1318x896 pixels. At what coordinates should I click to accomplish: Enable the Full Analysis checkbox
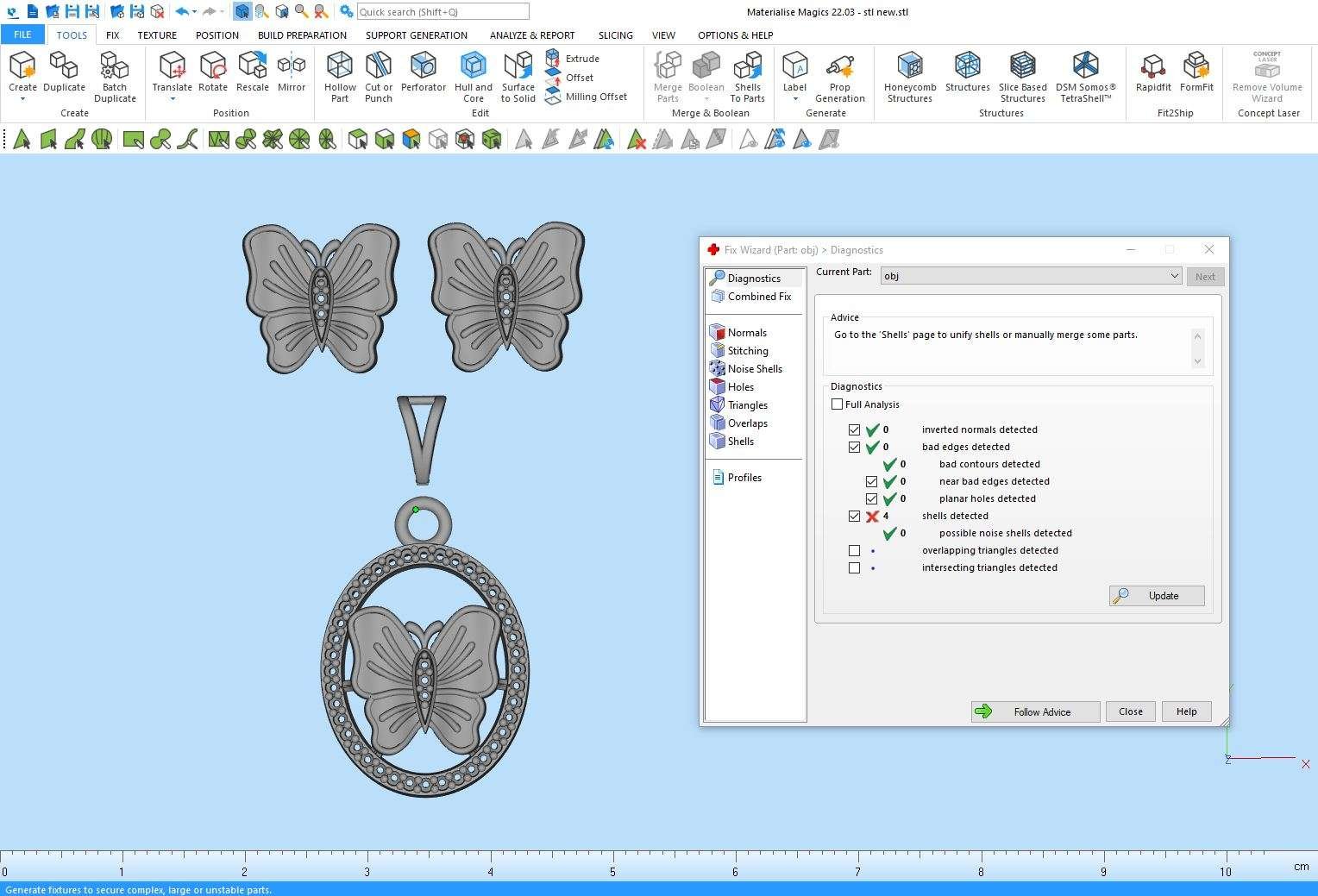[x=837, y=404]
